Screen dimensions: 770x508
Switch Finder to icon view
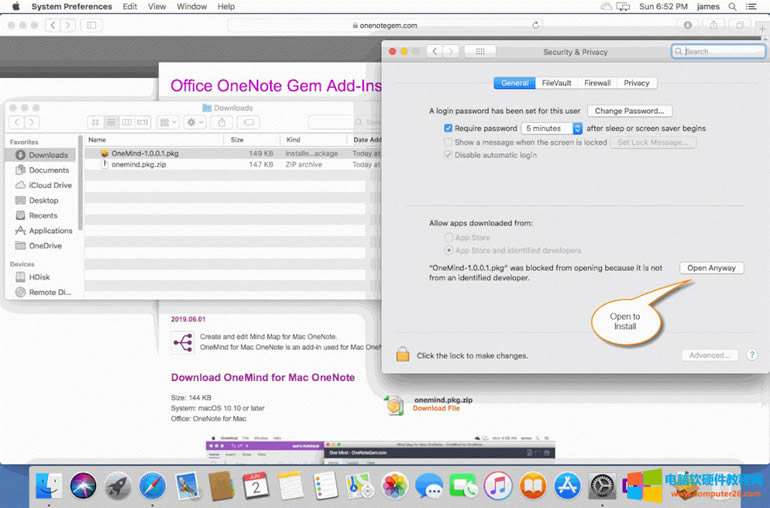[x=96, y=122]
